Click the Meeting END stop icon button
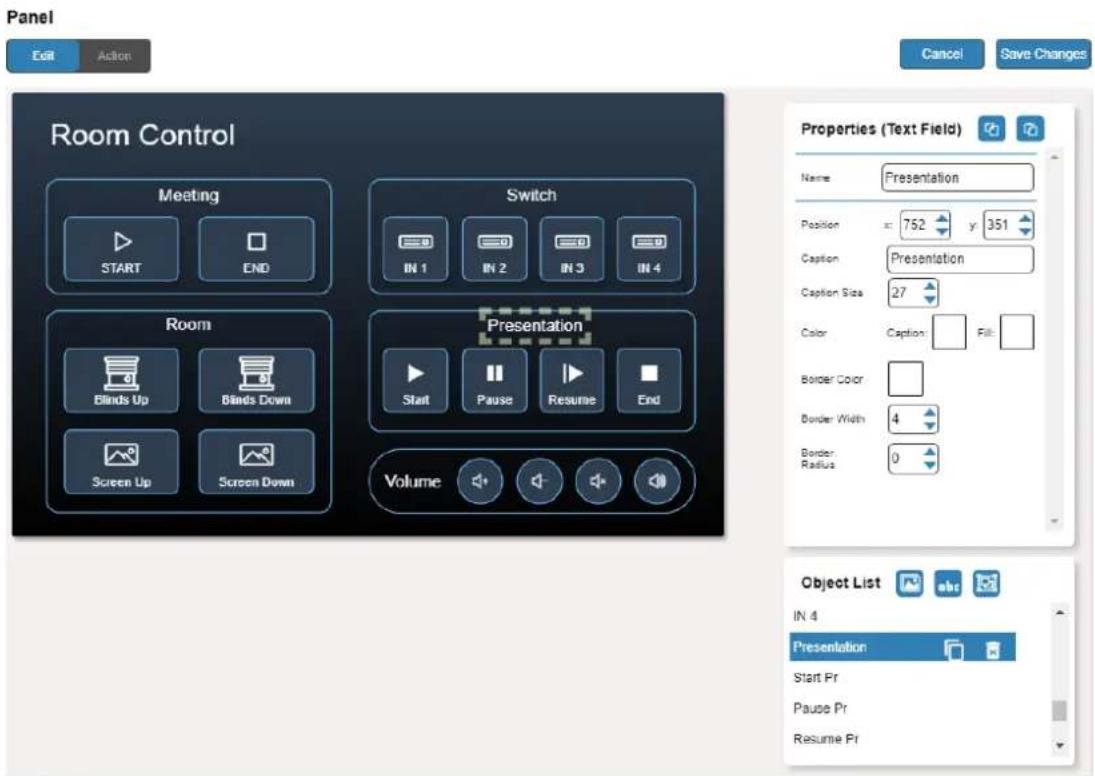This screenshot has height=776, width=1095. point(256,249)
